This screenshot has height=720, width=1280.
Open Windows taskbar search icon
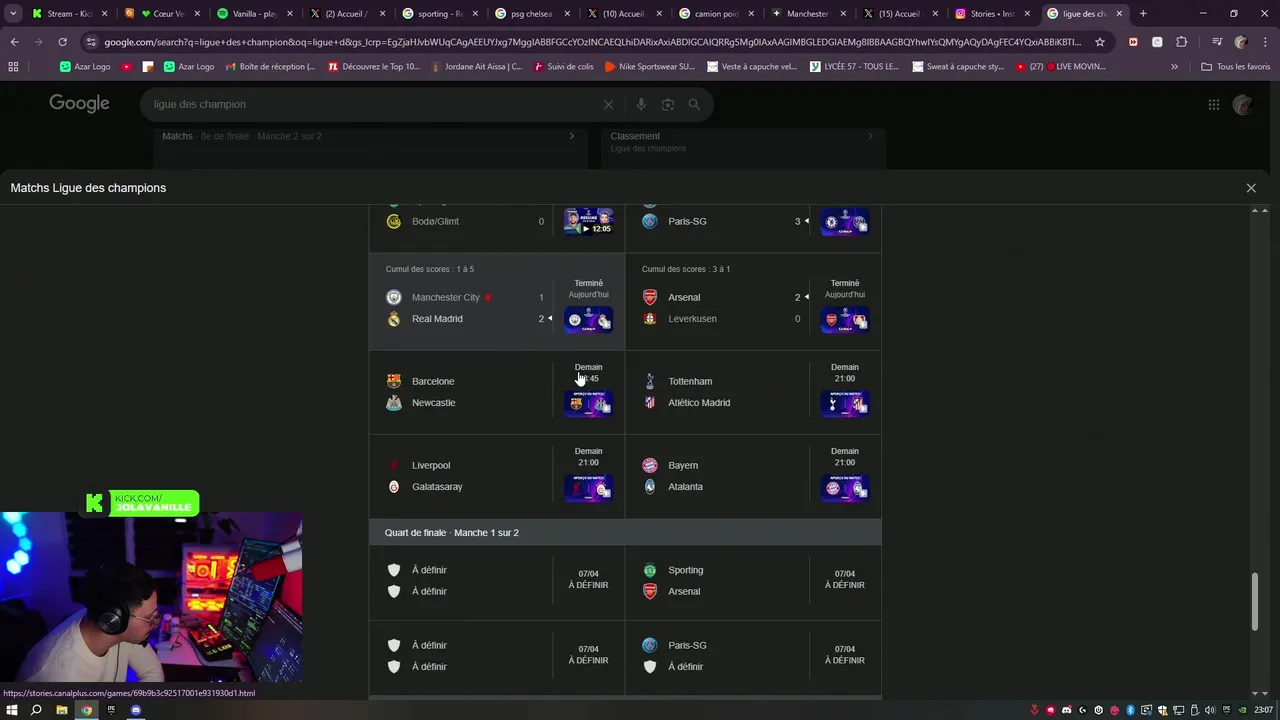[36, 710]
